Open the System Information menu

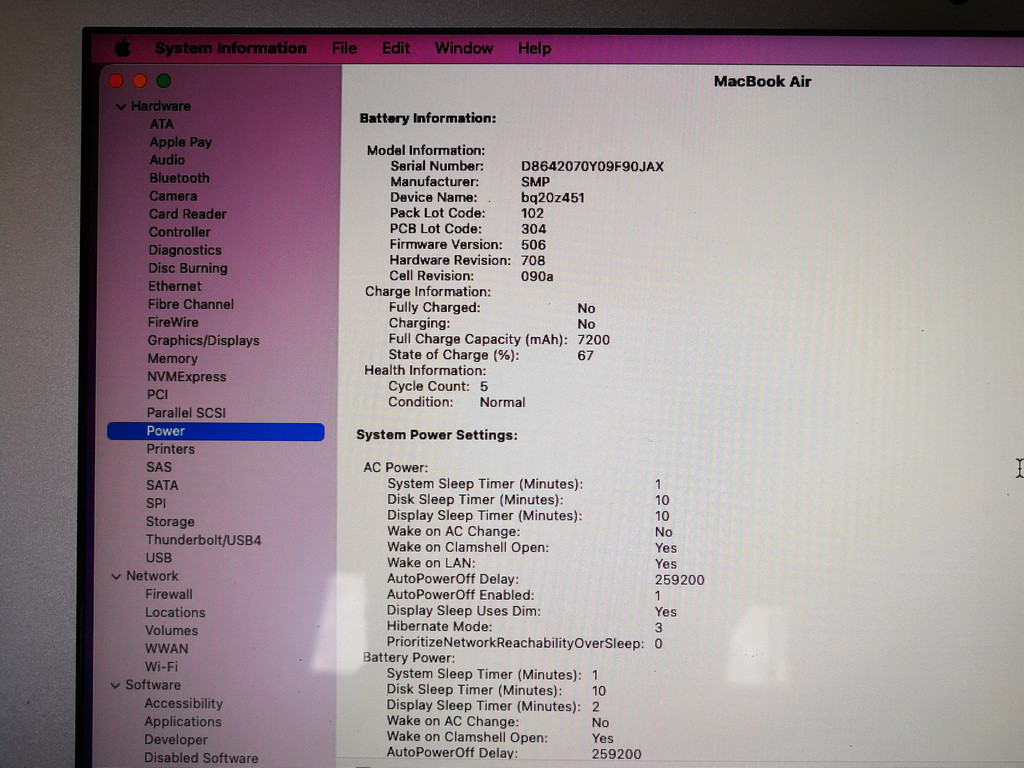click(231, 48)
